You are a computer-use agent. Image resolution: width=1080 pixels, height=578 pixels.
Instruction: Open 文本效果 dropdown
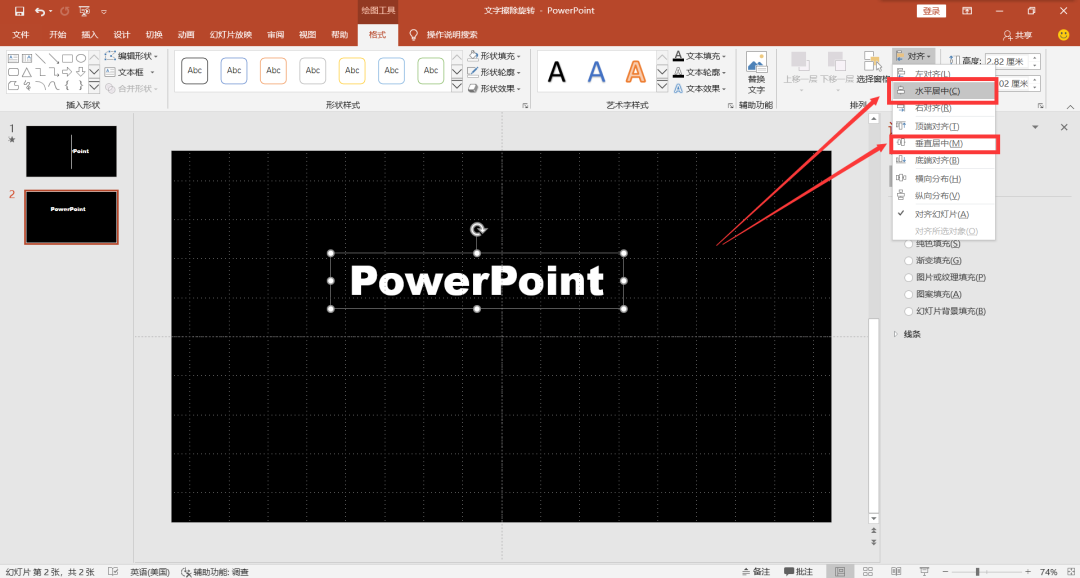click(x=700, y=88)
